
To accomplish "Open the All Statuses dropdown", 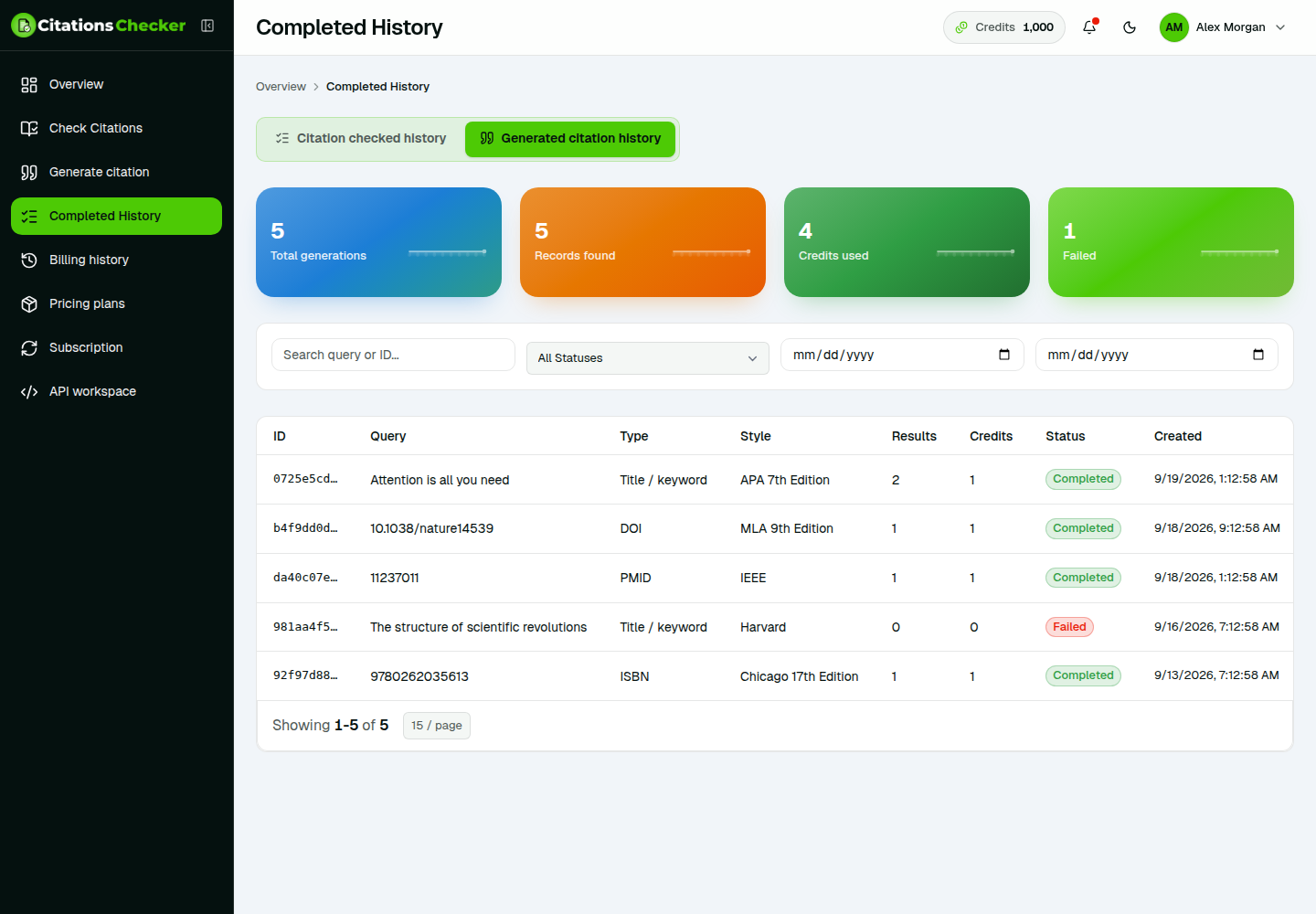I will (x=647, y=358).
